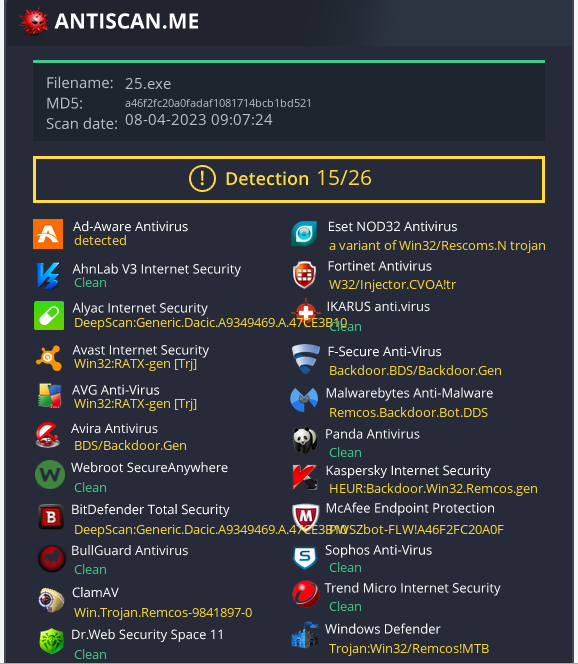This screenshot has width=578, height=664.
Task: Click the 25.exe filename text
Action: (x=148, y=84)
